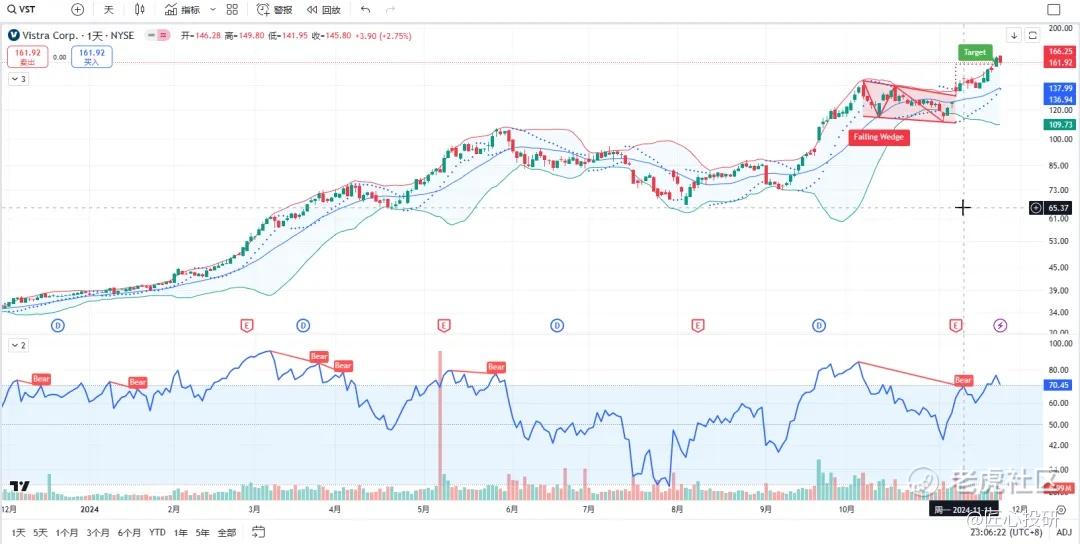Select the 1个月 time range

(x=67, y=532)
